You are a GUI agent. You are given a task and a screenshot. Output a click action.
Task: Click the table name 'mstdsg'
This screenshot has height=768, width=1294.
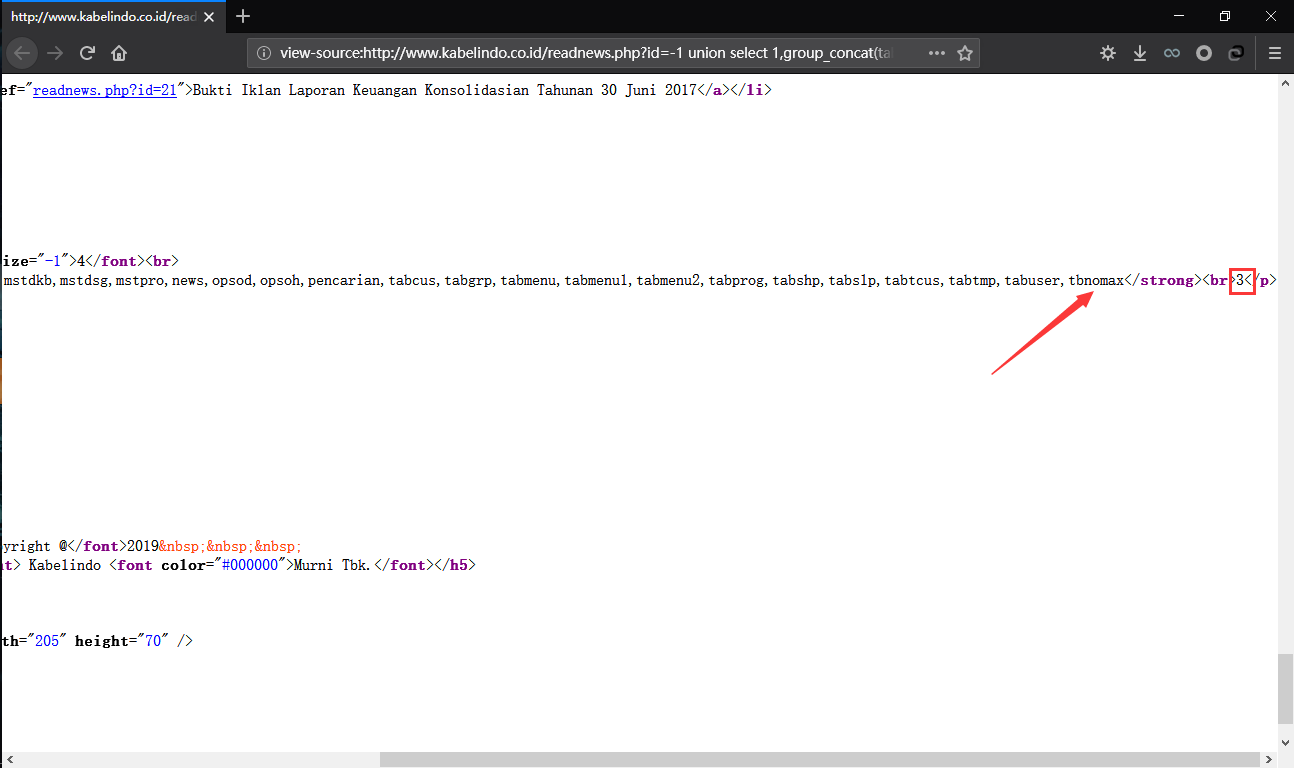pos(83,281)
